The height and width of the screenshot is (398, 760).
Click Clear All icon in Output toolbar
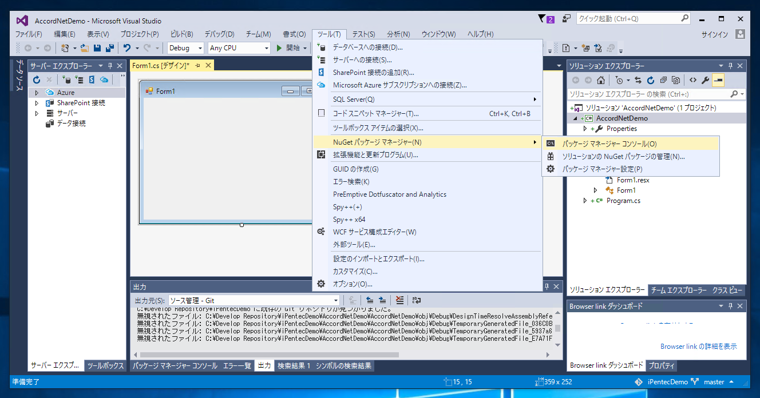click(x=399, y=301)
